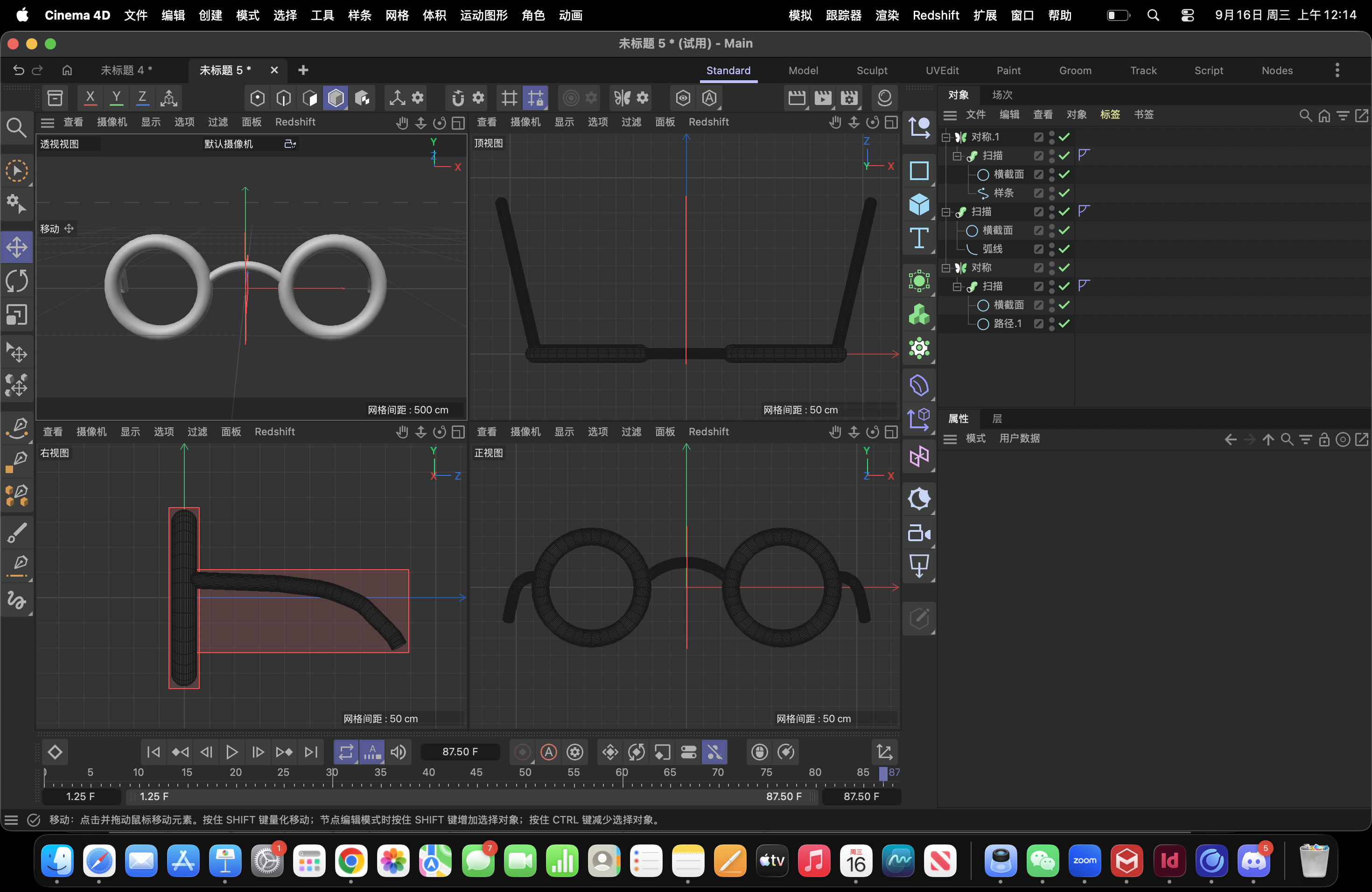The height and width of the screenshot is (892, 1372).
Task: Switch to the Sculpt layout tab
Action: pyautogui.click(x=872, y=70)
